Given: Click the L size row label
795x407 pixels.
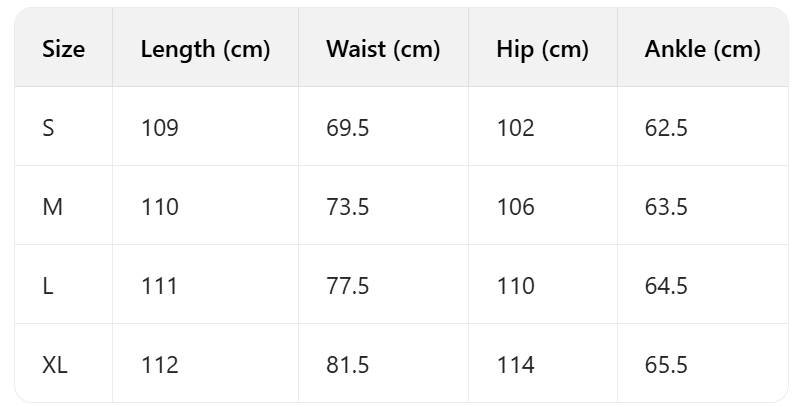Looking at the screenshot, I should click(48, 286).
